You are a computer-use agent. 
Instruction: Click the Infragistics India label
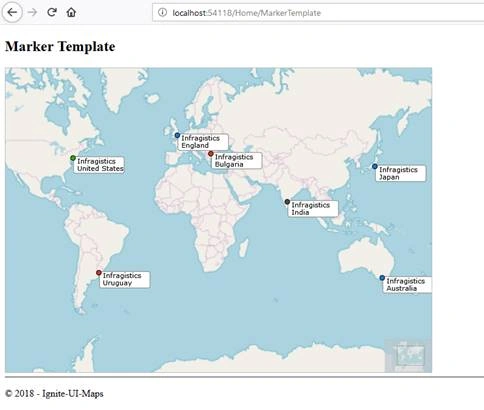pos(313,209)
